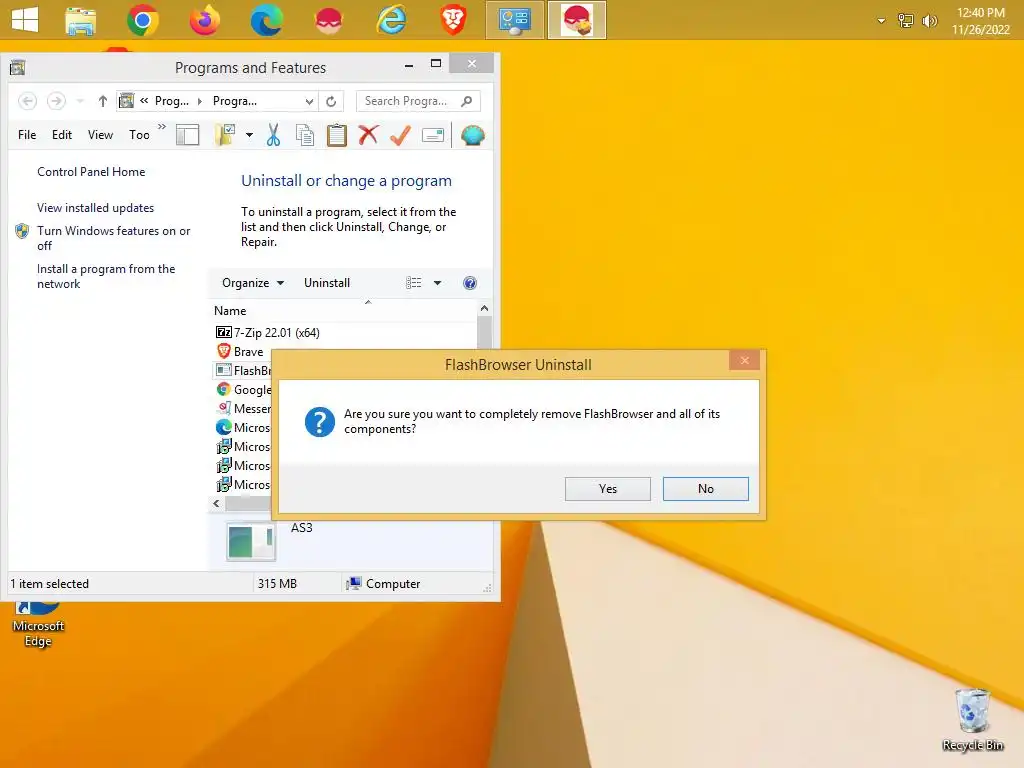
Task: Open Install a program from the network
Action: point(106,276)
